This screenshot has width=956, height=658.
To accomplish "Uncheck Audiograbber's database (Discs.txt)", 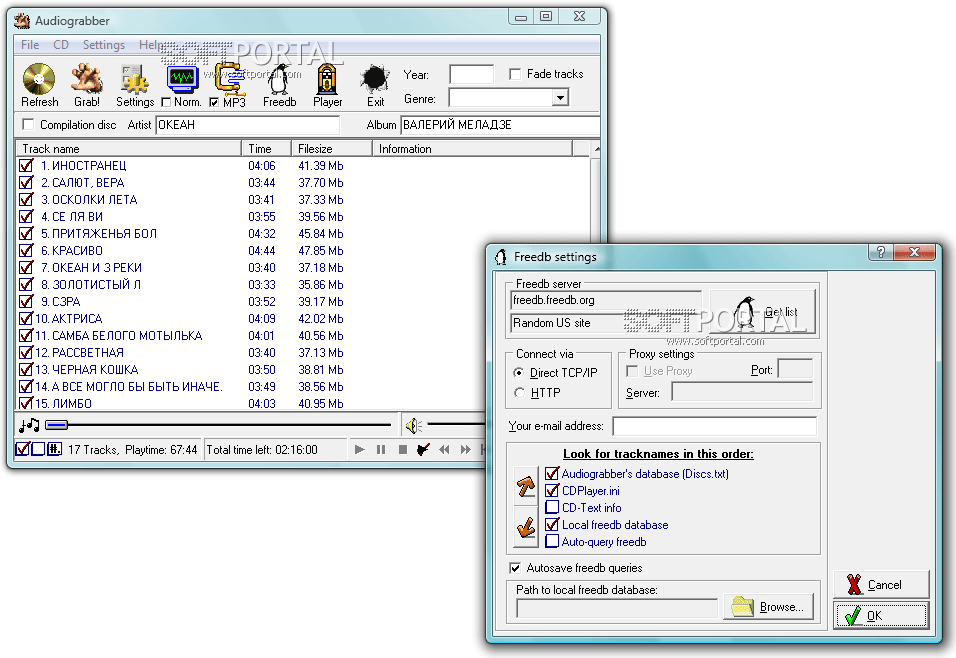I will (552, 473).
